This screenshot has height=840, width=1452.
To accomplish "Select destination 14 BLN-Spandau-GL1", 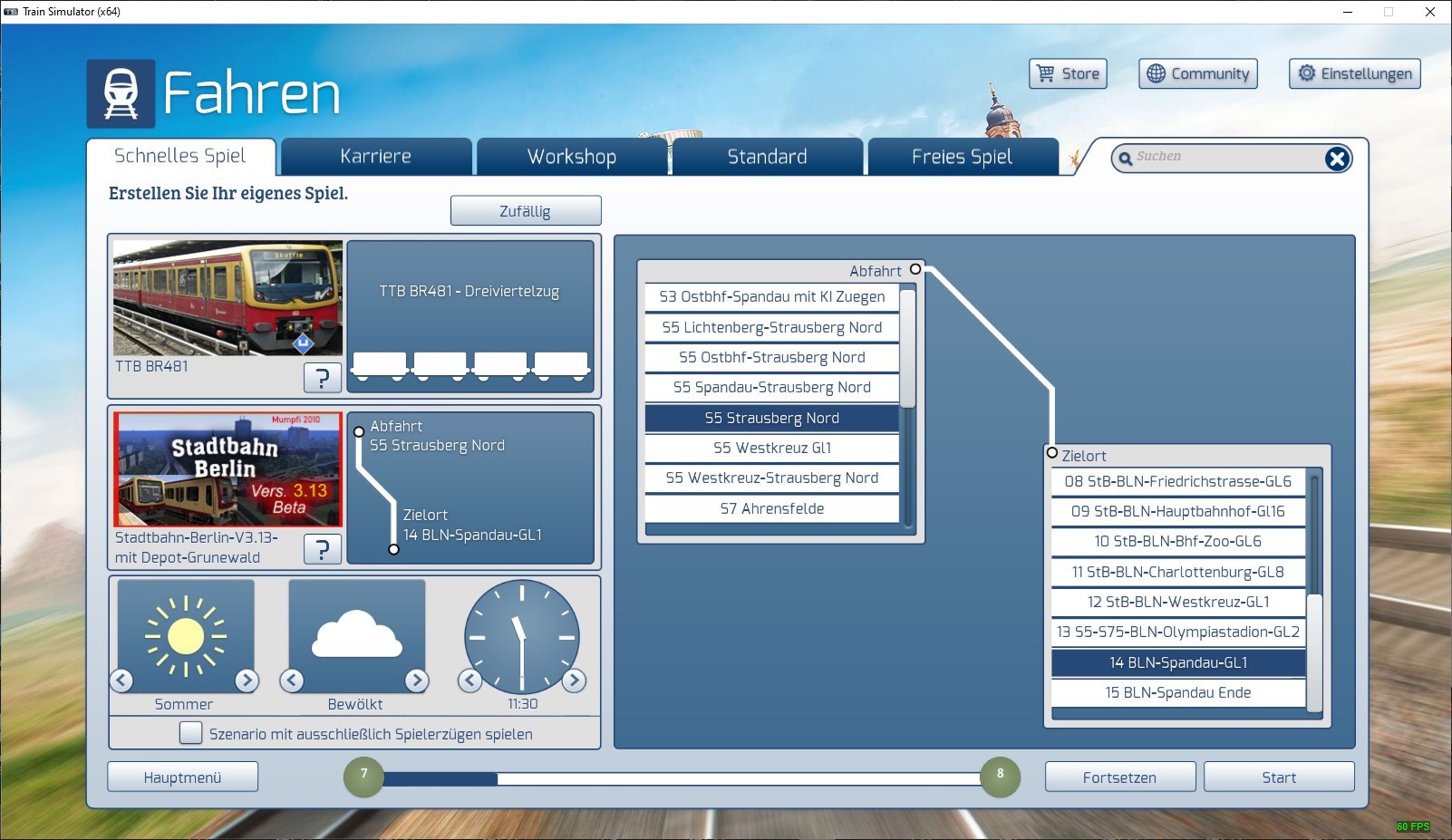I will (x=1178, y=662).
